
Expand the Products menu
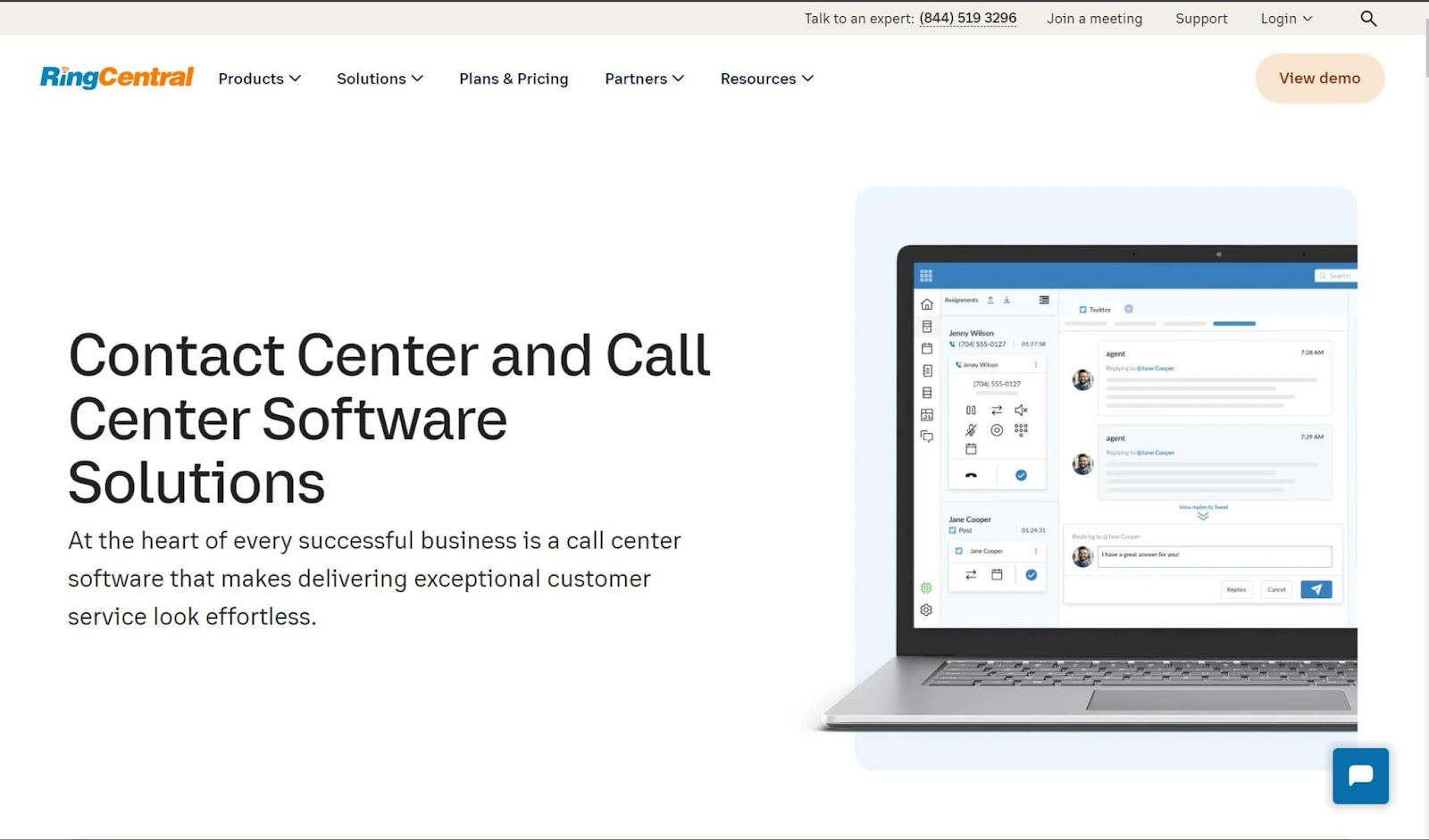[x=259, y=79]
